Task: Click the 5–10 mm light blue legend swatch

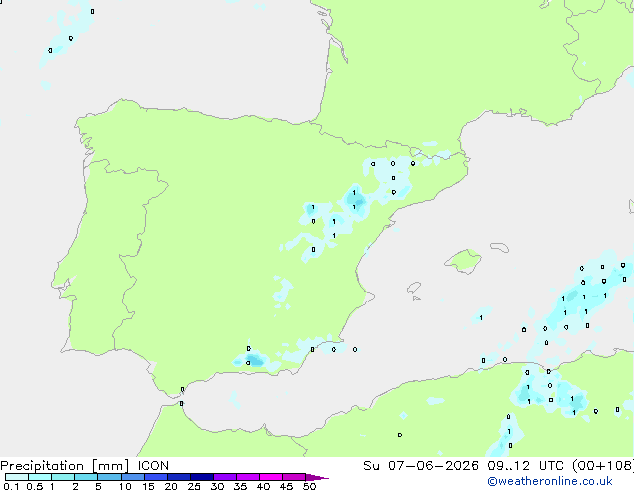Action: point(110,477)
